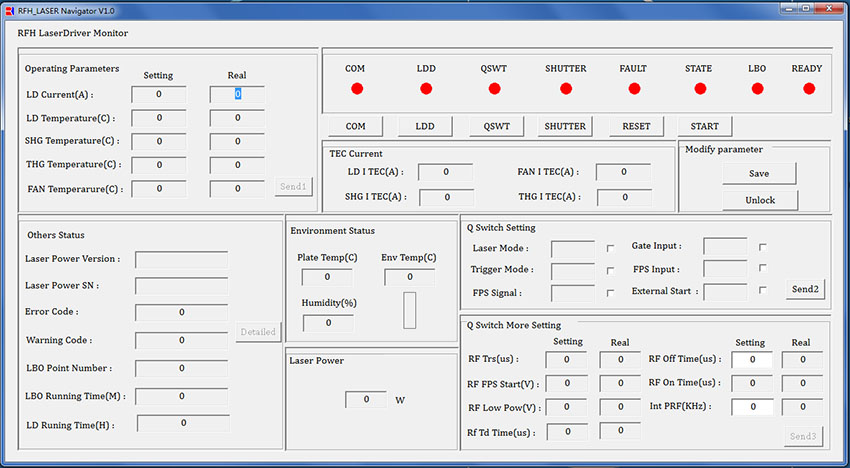850x468 pixels.
Task: Click the vertical Env Temp level gauge
Action: [410, 310]
